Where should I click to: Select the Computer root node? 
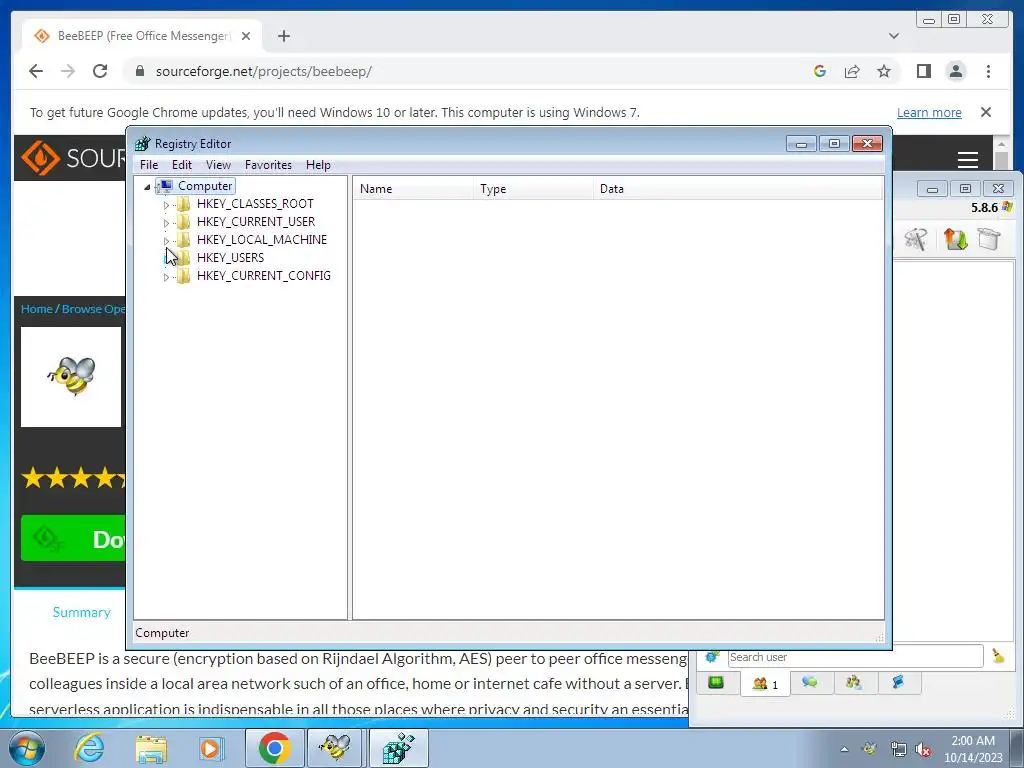coord(204,186)
